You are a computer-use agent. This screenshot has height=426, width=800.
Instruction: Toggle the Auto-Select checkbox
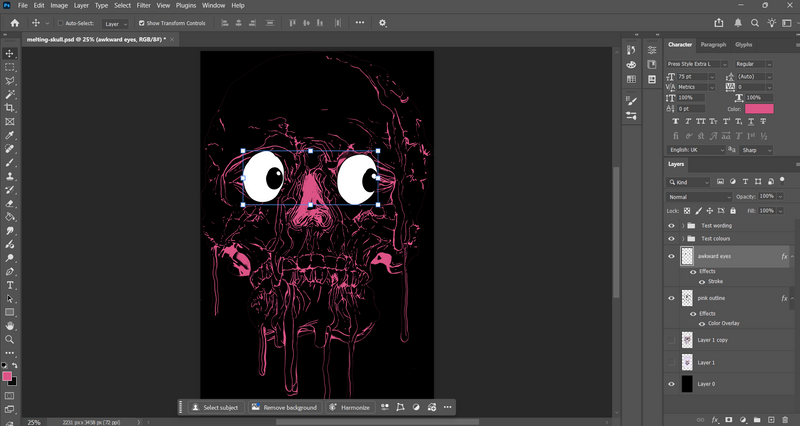(x=60, y=23)
